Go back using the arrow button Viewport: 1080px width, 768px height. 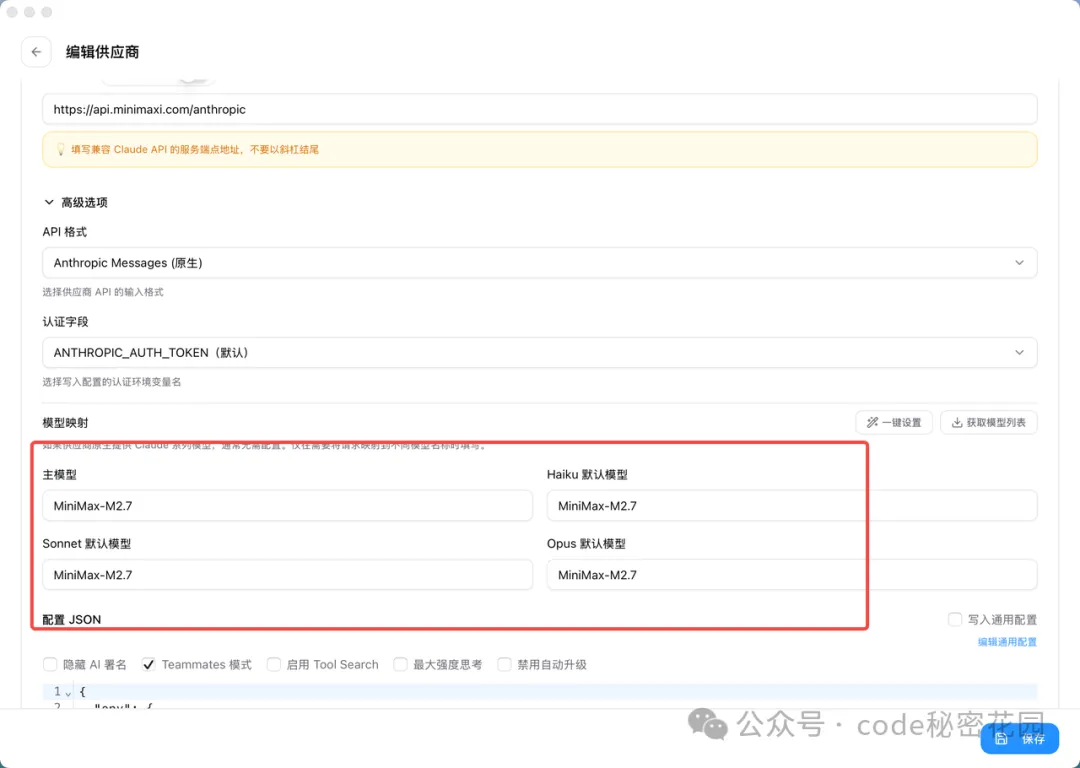point(37,52)
